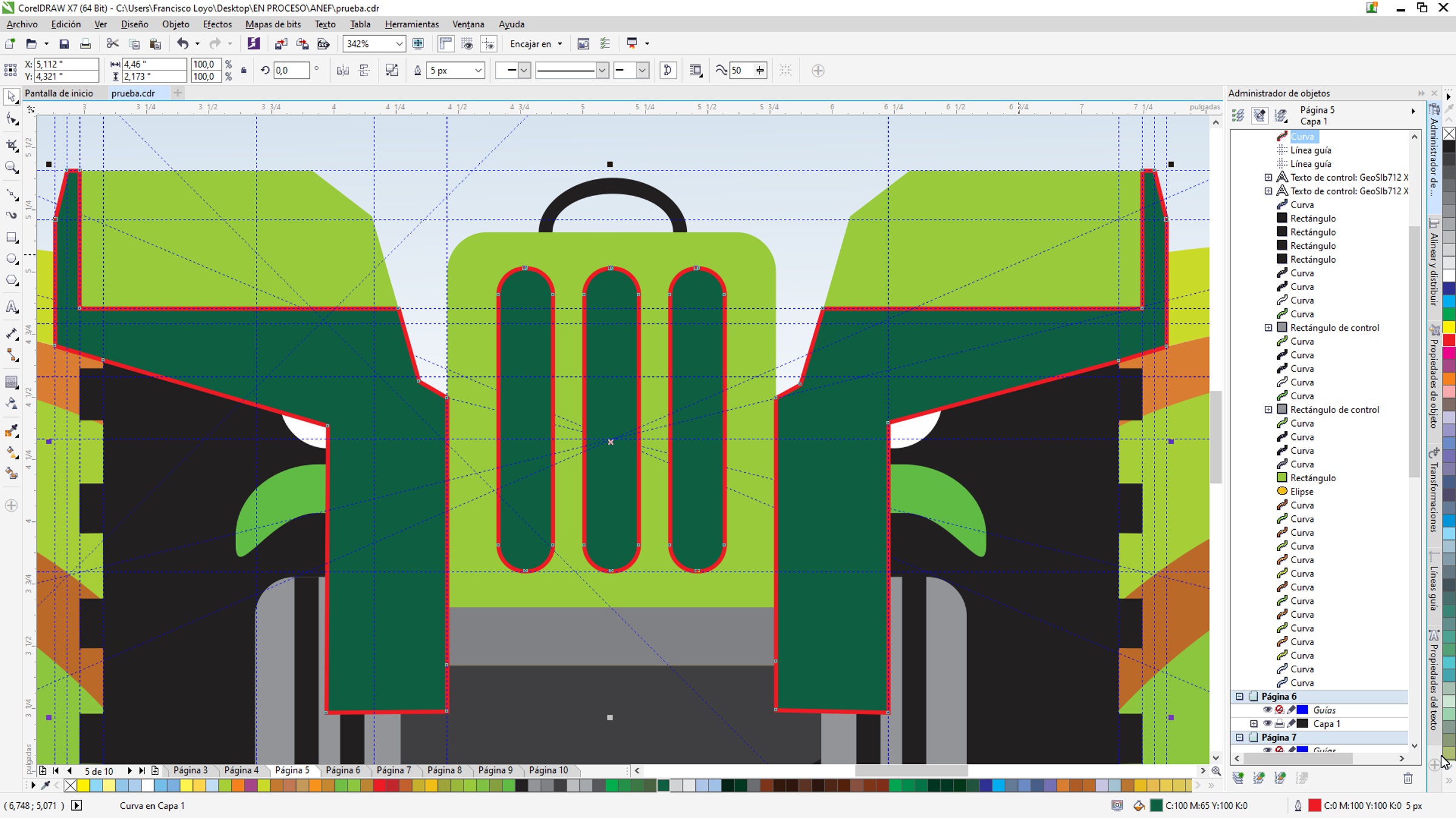Viewport: 1456px width, 818px height.
Task: Select the Rectangle tool
Action: (x=12, y=237)
